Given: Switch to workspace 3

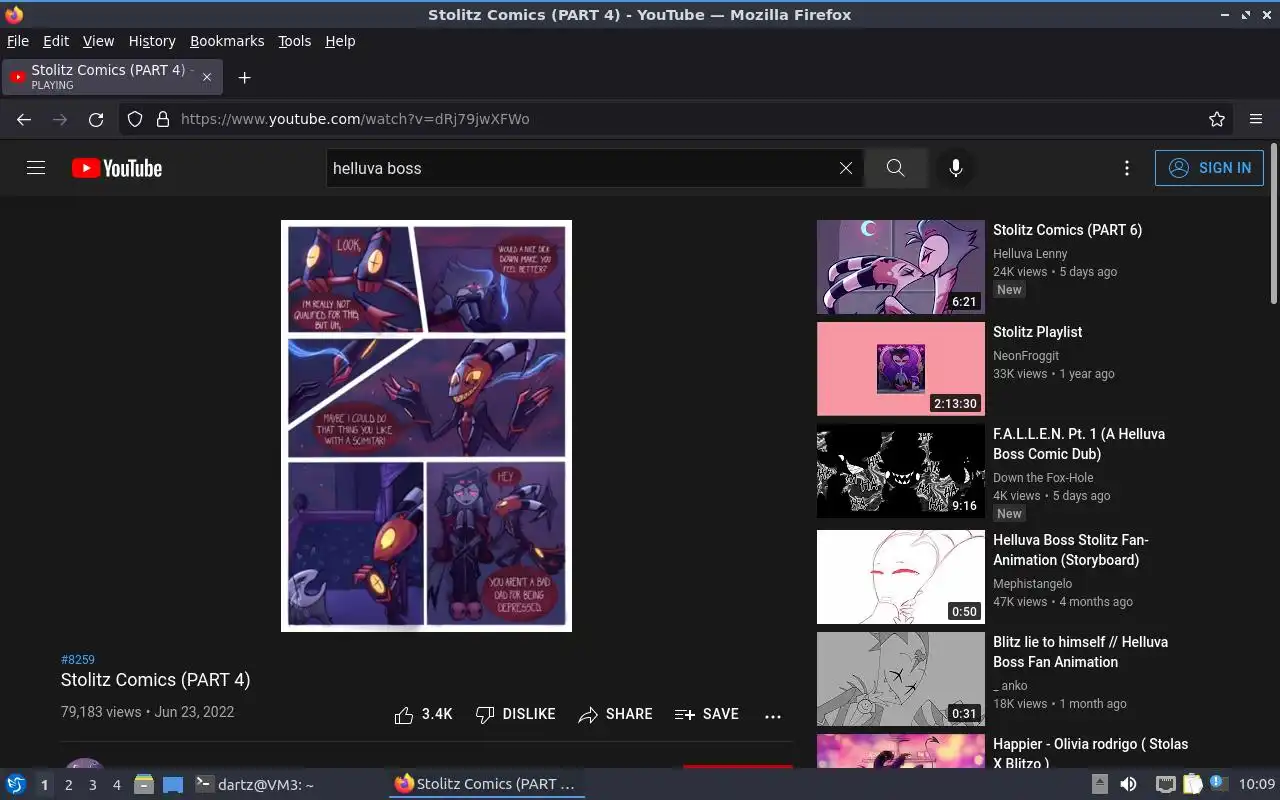Looking at the screenshot, I should click(x=92, y=785).
